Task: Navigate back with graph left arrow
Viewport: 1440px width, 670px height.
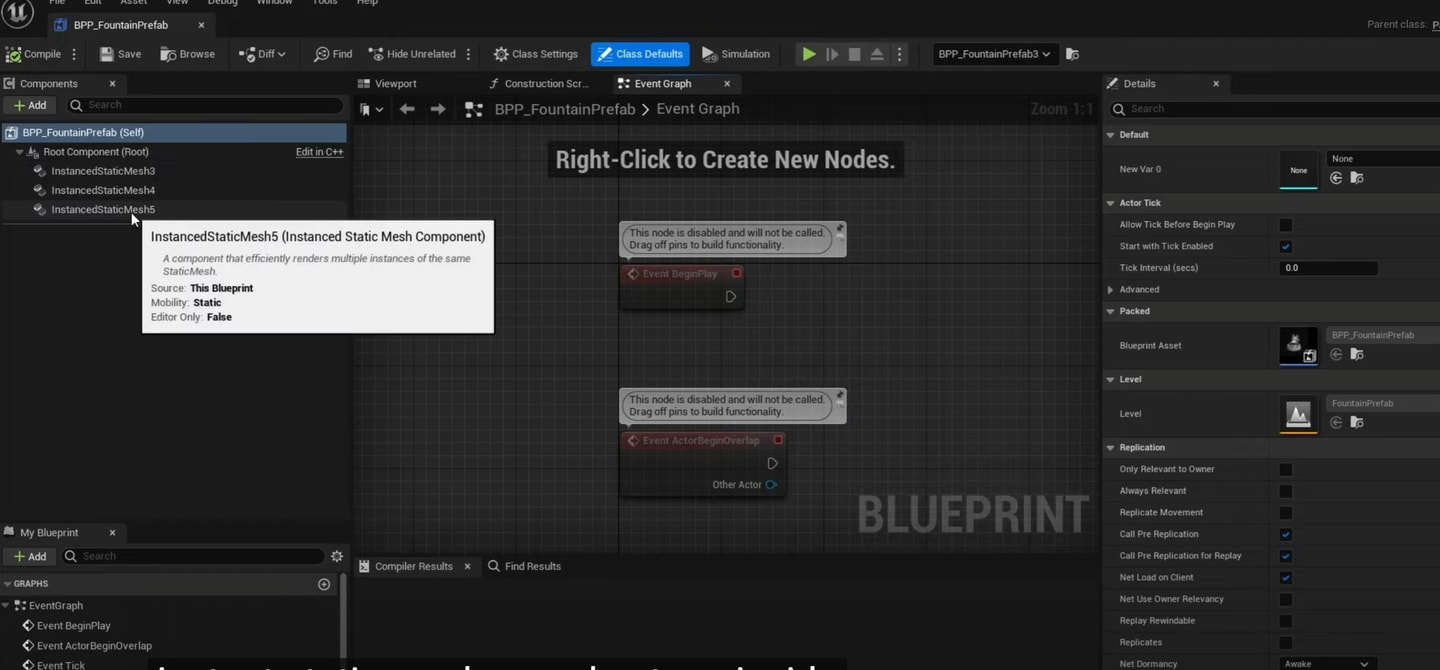Action: click(x=407, y=109)
